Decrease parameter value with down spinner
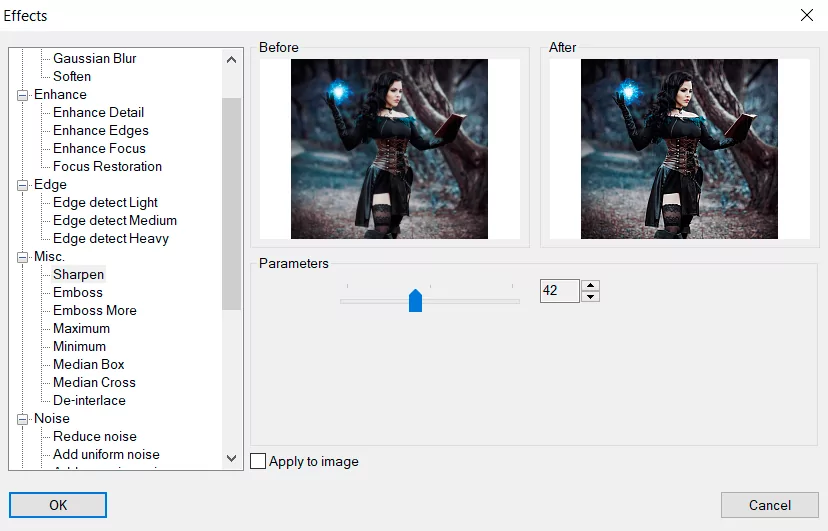The image size is (828, 531). coord(590,297)
